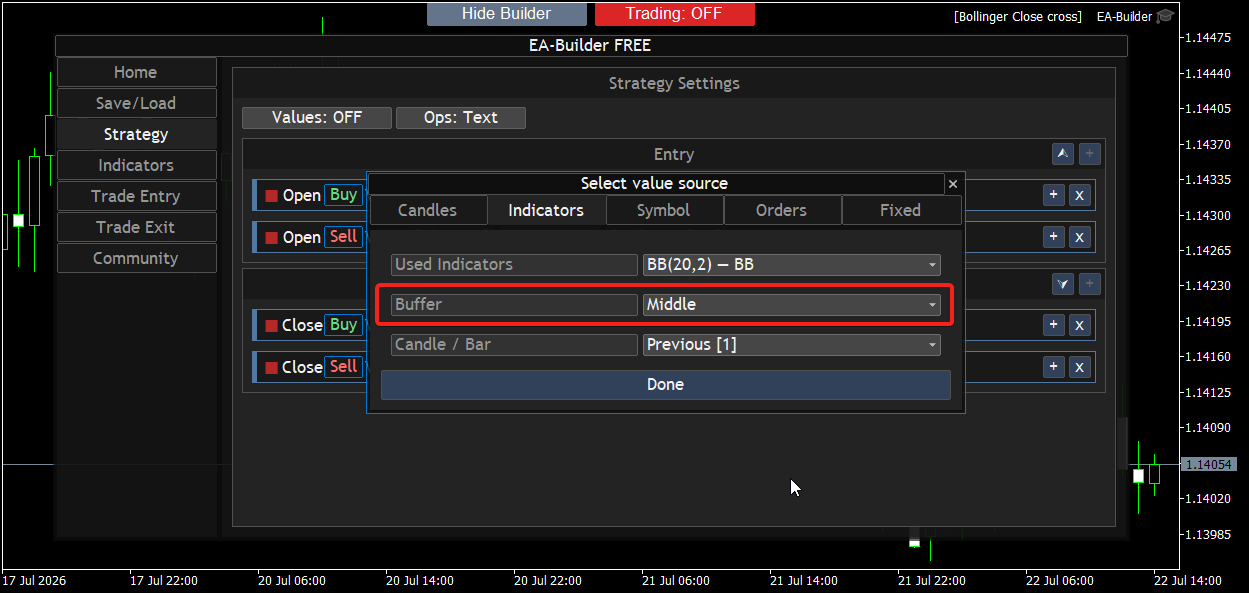Toggle red square on Close Sell row
The height and width of the screenshot is (593, 1249).
pyautogui.click(x=271, y=368)
